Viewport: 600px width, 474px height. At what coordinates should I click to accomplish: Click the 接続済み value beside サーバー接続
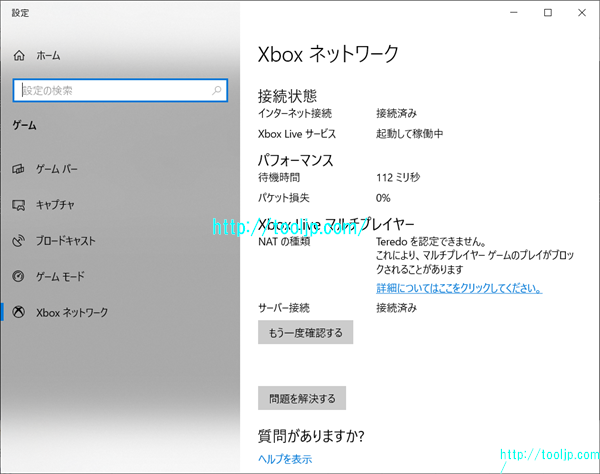coord(396,308)
